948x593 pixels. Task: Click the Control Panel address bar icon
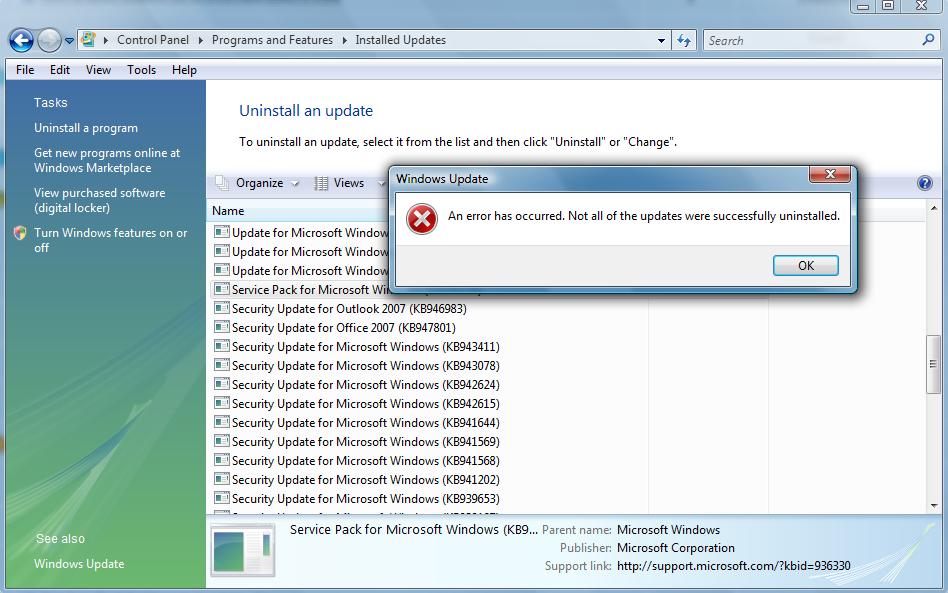click(88, 40)
